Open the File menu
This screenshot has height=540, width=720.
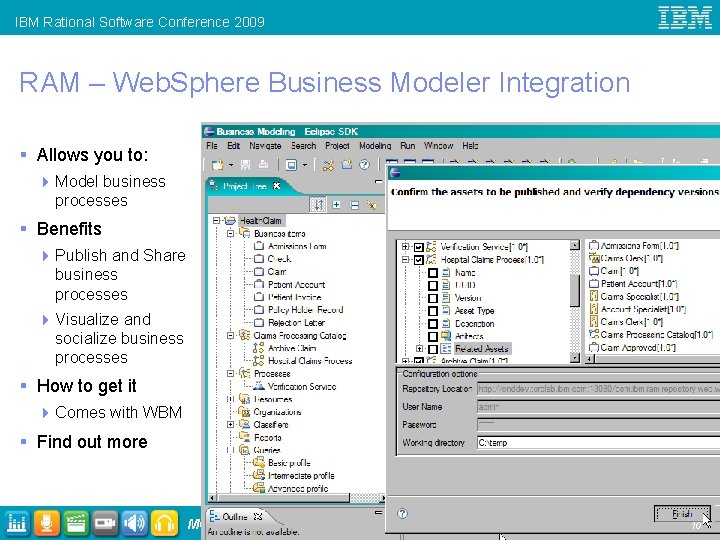click(x=212, y=146)
